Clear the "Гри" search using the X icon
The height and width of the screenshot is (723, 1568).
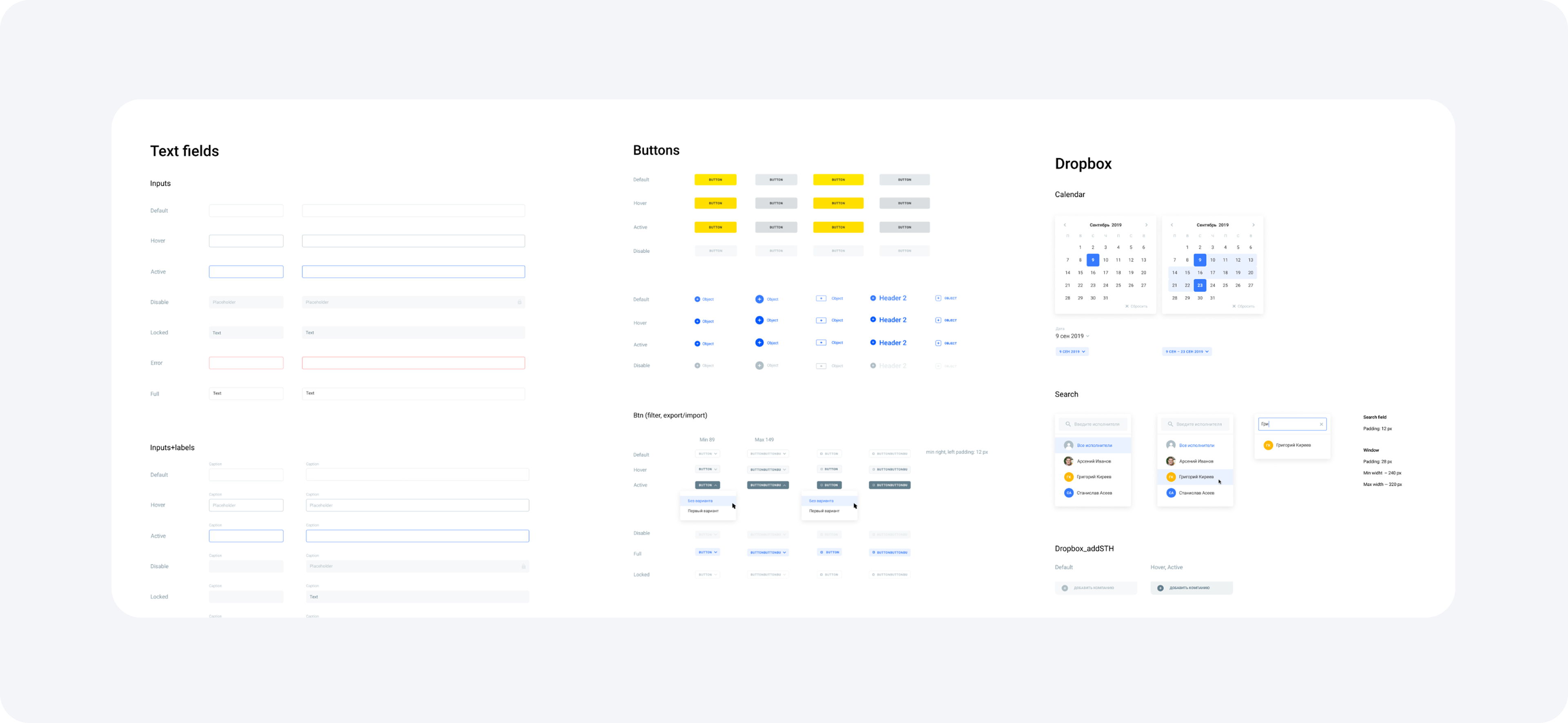(x=1321, y=424)
